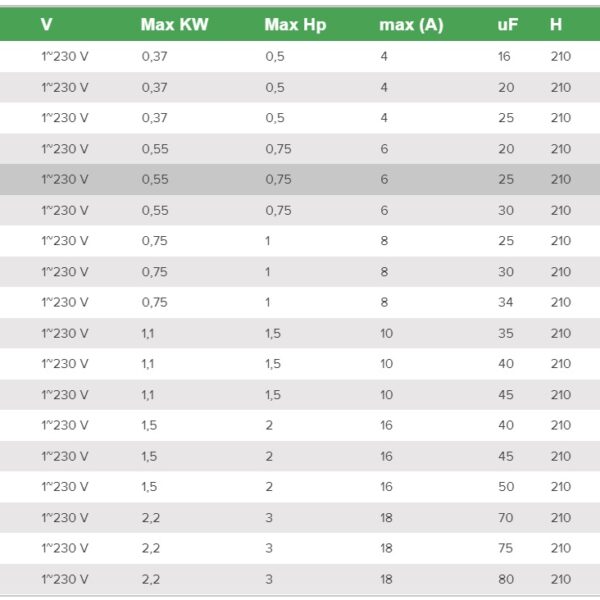
Task: Select the 1,1 KW row with 40 uF
Action: (x=300, y=364)
